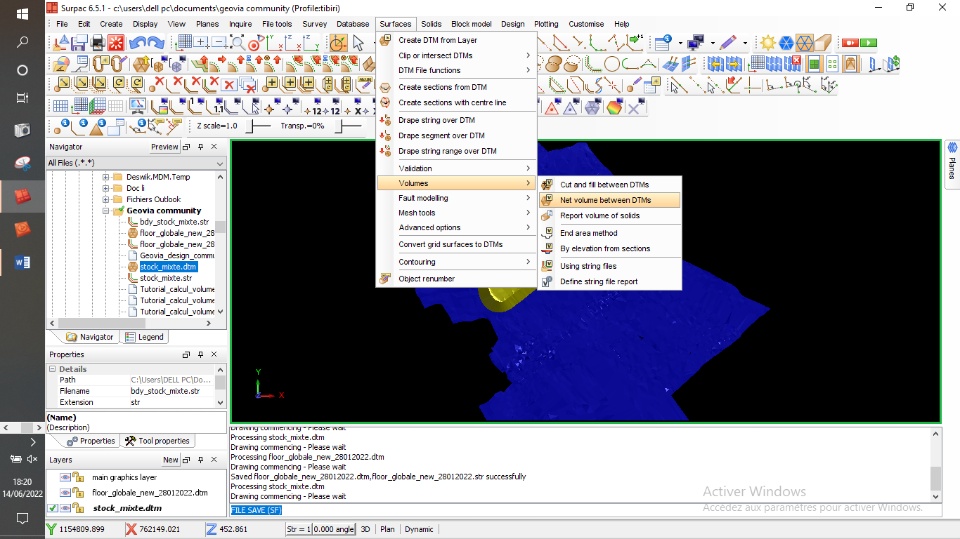Image resolution: width=960 pixels, height=539 pixels.
Task: Click the Zoom in icon
Action: click(x=201, y=43)
